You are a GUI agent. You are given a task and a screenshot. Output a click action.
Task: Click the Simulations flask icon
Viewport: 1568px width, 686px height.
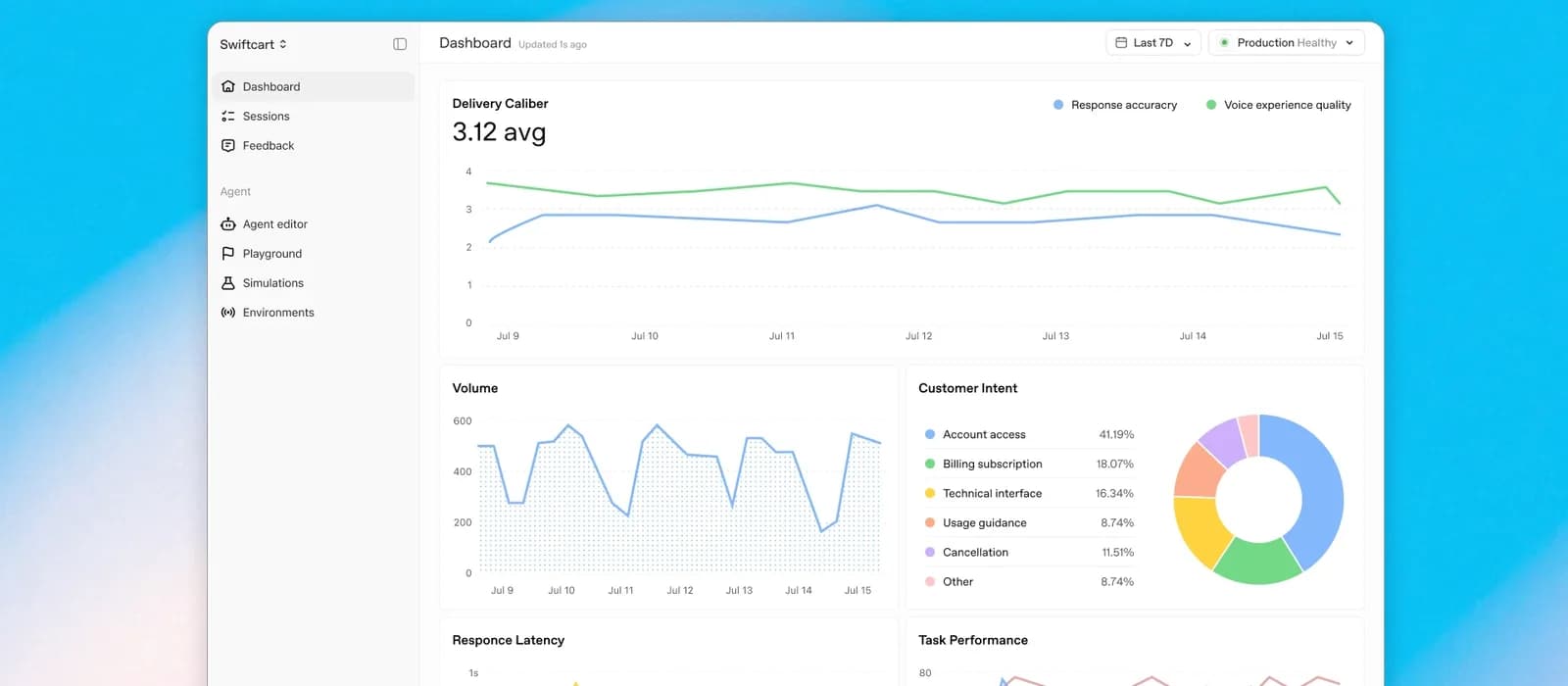[x=228, y=282]
